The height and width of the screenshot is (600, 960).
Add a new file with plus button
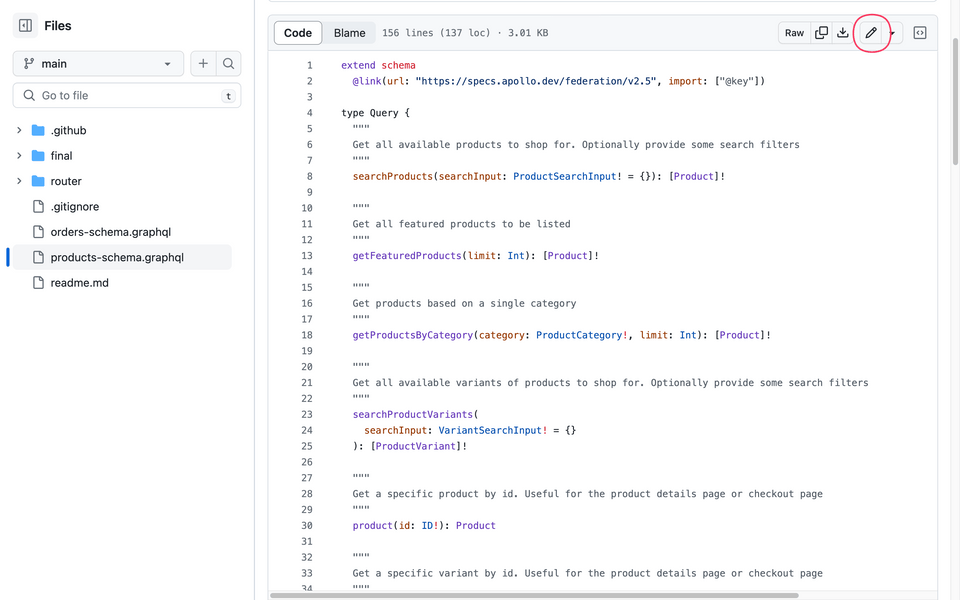pyautogui.click(x=203, y=64)
